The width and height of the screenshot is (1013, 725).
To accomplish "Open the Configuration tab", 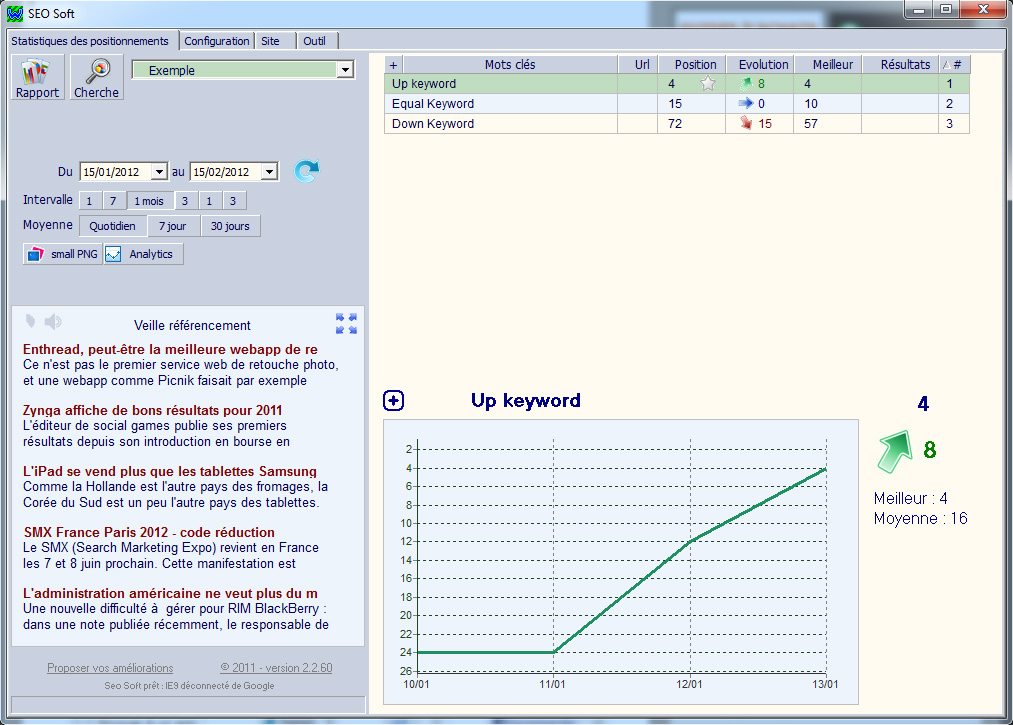I will pos(216,41).
